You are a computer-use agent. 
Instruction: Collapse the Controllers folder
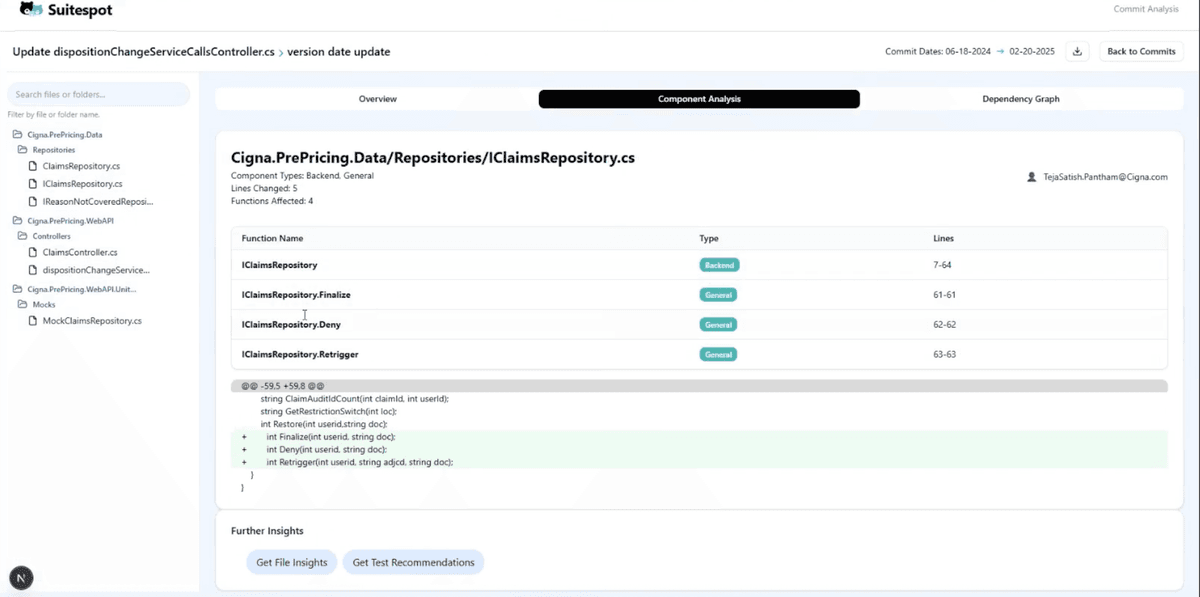tap(23, 237)
